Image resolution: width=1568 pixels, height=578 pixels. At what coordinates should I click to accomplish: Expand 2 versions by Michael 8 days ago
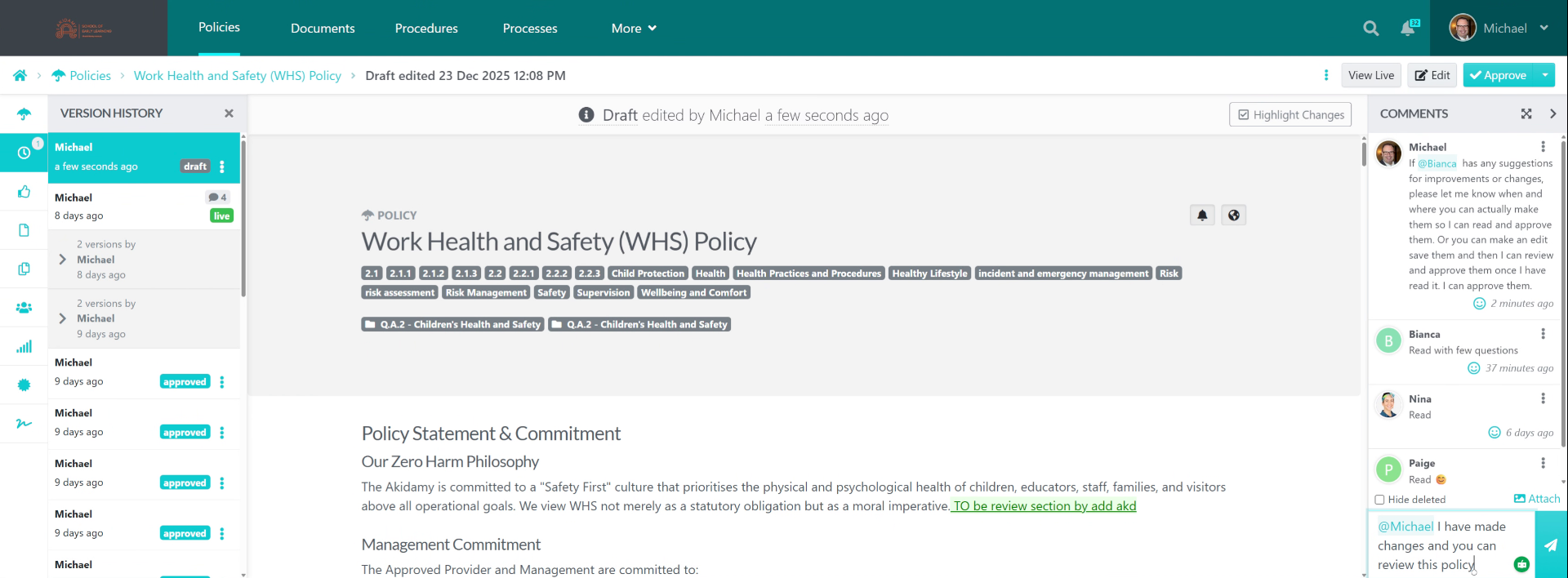(x=63, y=260)
